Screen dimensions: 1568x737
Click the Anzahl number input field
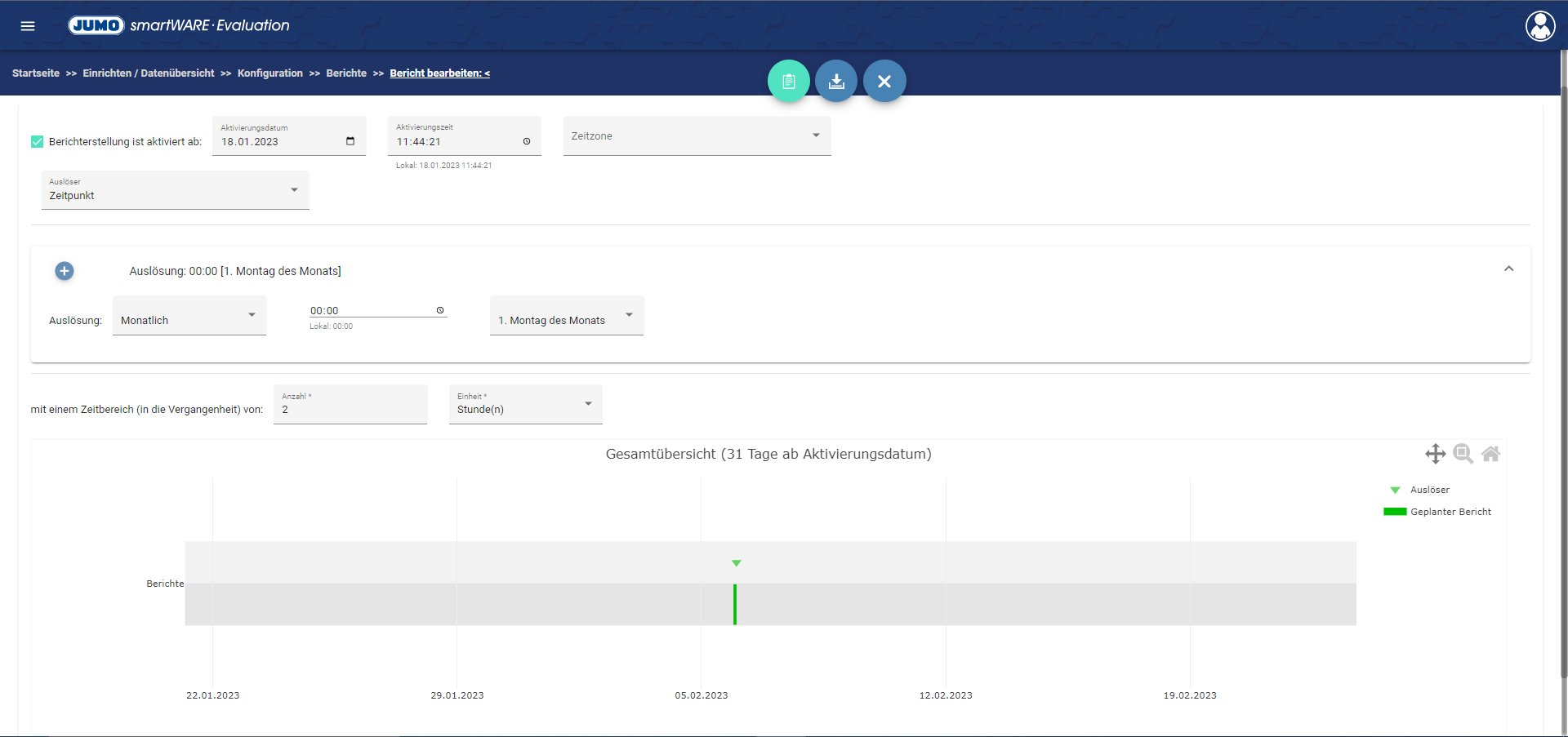[x=350, y=409]
